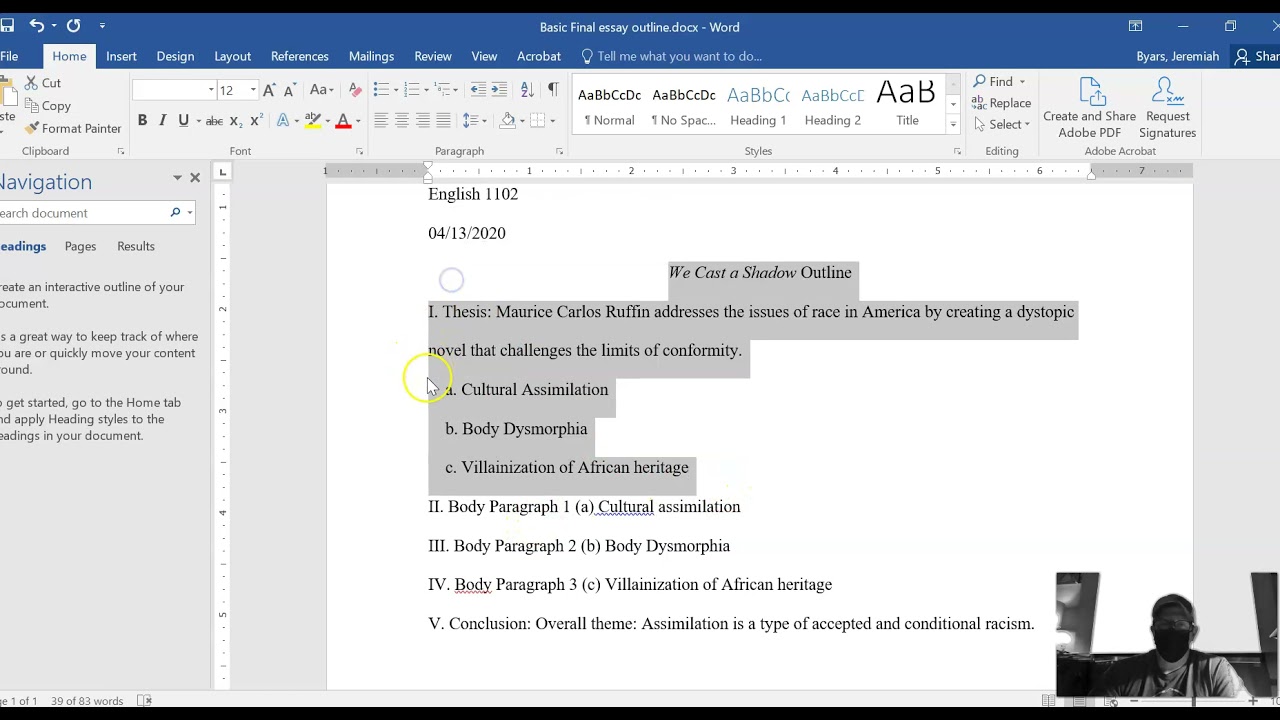Click the Multilevel List icon

[443, 90]
